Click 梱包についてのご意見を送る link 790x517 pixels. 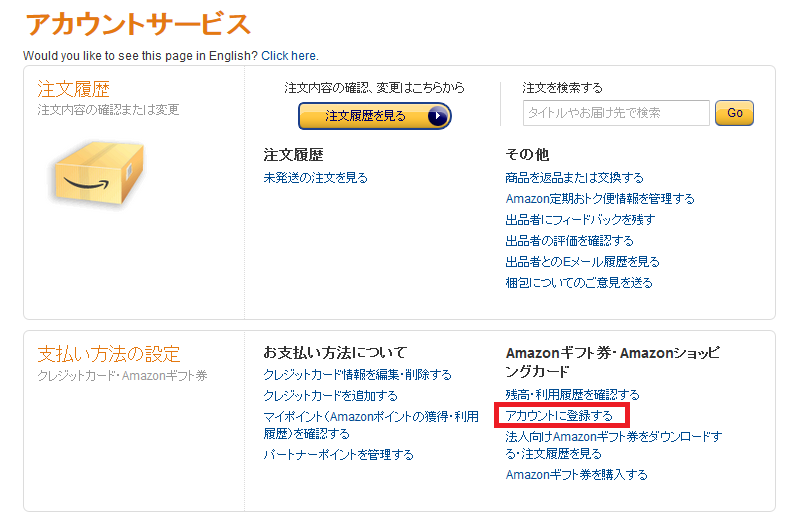coord(579,283)
